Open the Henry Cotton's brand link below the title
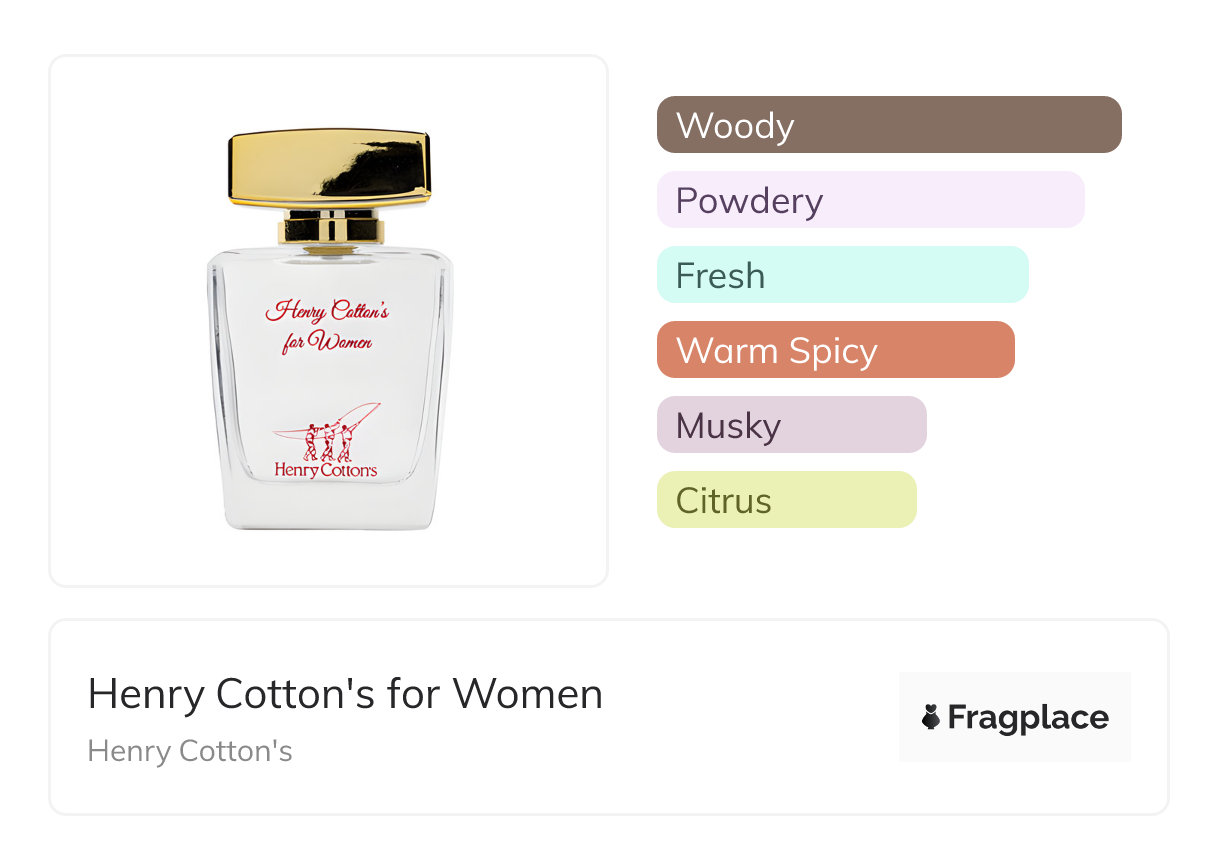Image resolution: width=1218 pixels, height=864 pixels. (190, 751)
